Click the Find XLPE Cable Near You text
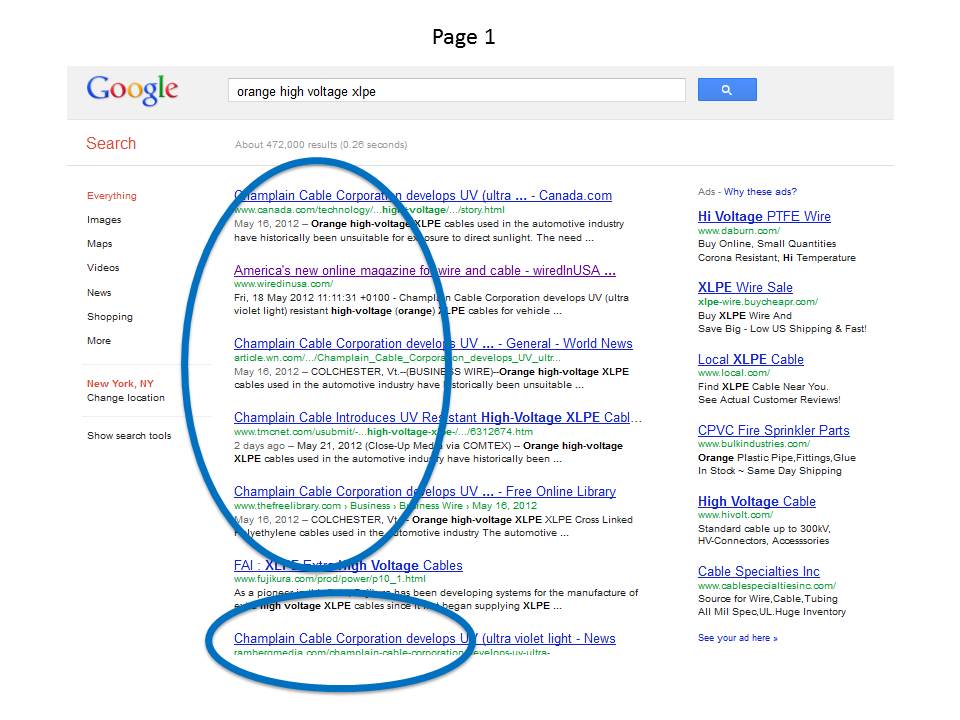The image size is (960, 720). (x=763, y=386)
